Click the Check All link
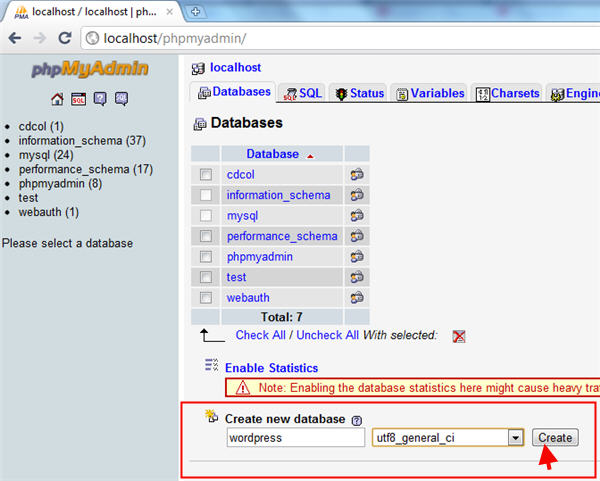Viewport: 600px width, 481px height. click(x=261, y=335)
